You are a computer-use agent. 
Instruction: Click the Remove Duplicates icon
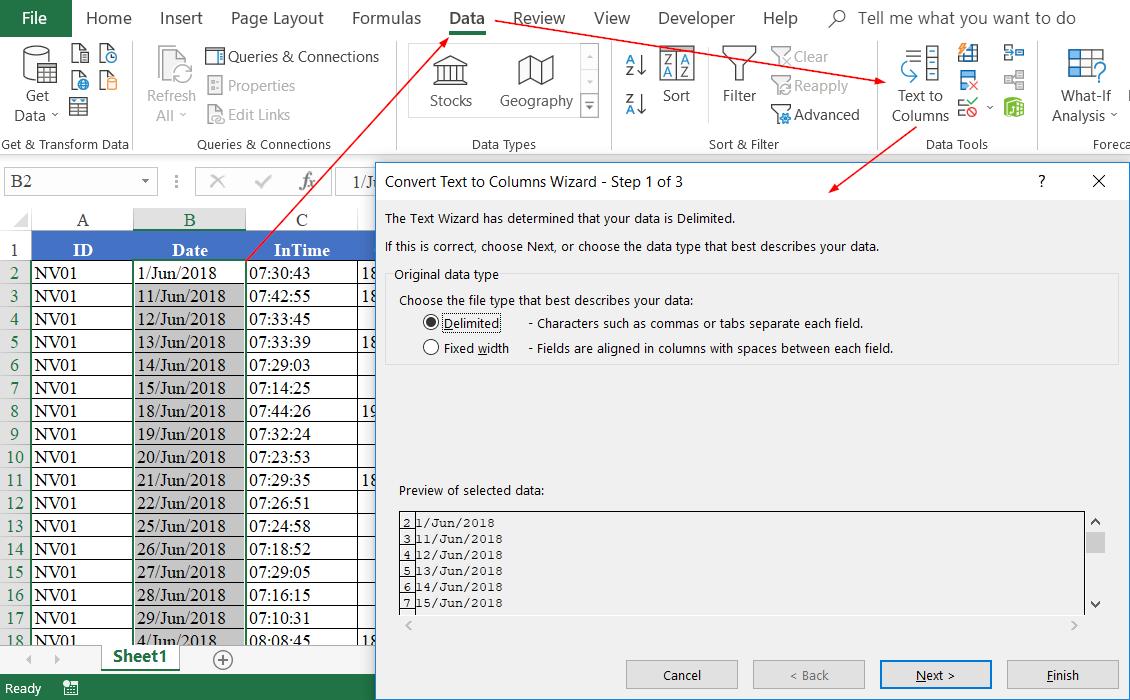[968, 80]
